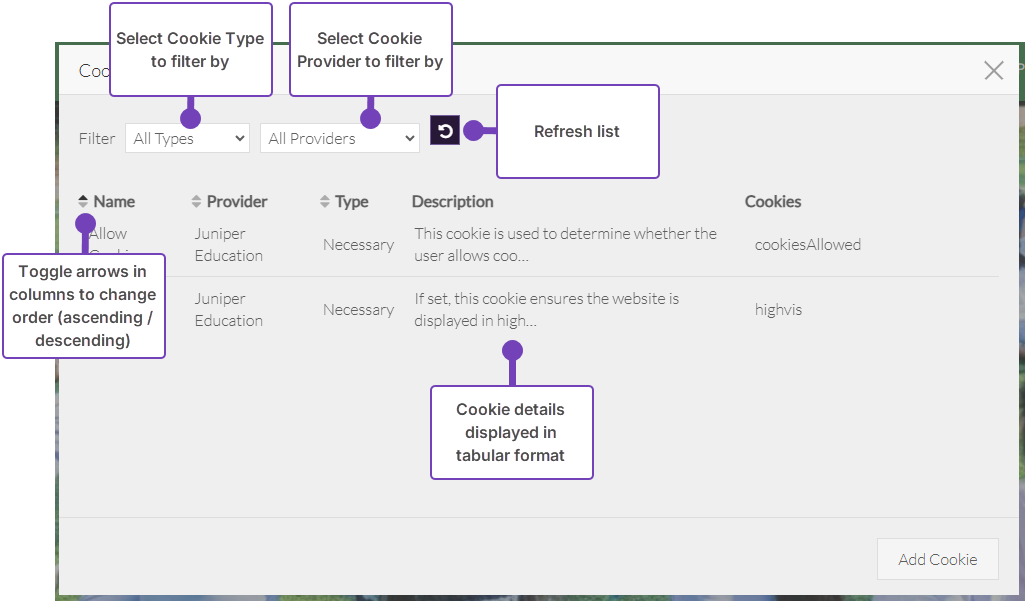Image resolution: width=1025 pixels, height=601 pixels.
Task: Open the All Providers filter dropdown
Action: [339, 139]
